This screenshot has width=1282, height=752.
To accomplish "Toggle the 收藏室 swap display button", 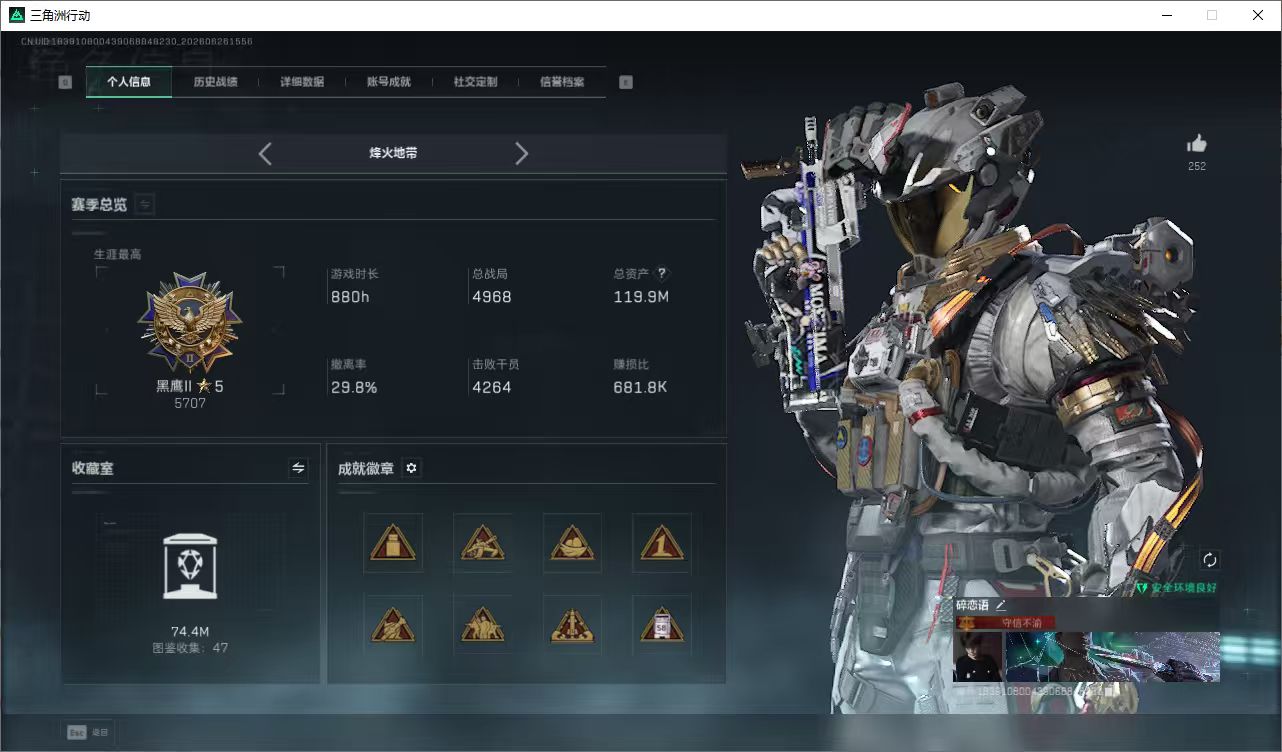I will (298, 468).
